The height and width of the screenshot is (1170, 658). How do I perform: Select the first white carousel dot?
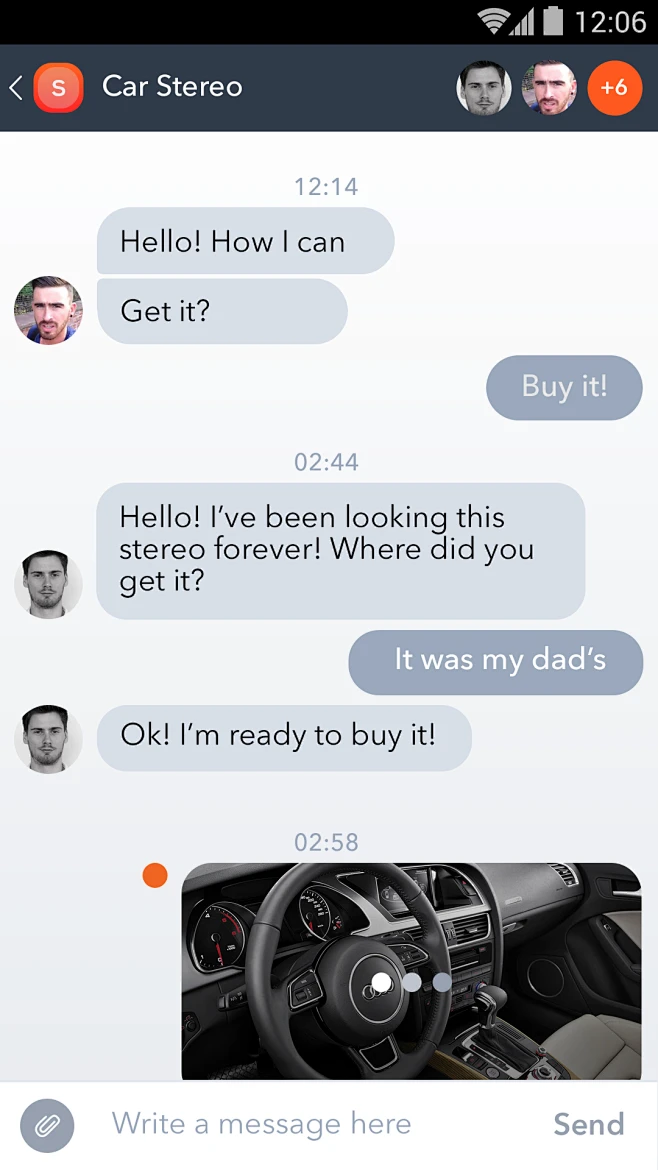[381, 982]
